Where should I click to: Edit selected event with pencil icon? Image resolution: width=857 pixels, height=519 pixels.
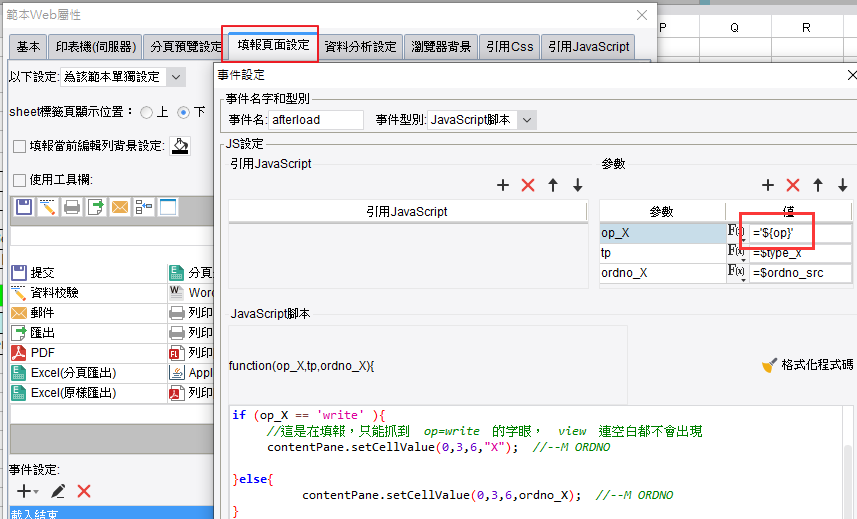[58, 491]
